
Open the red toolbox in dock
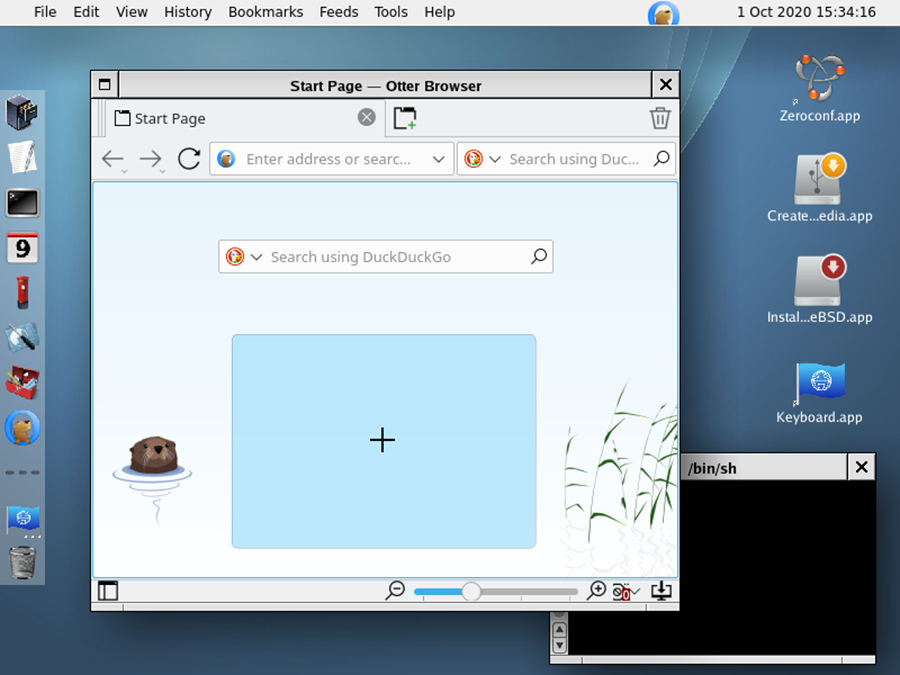[x=22, y=383]
